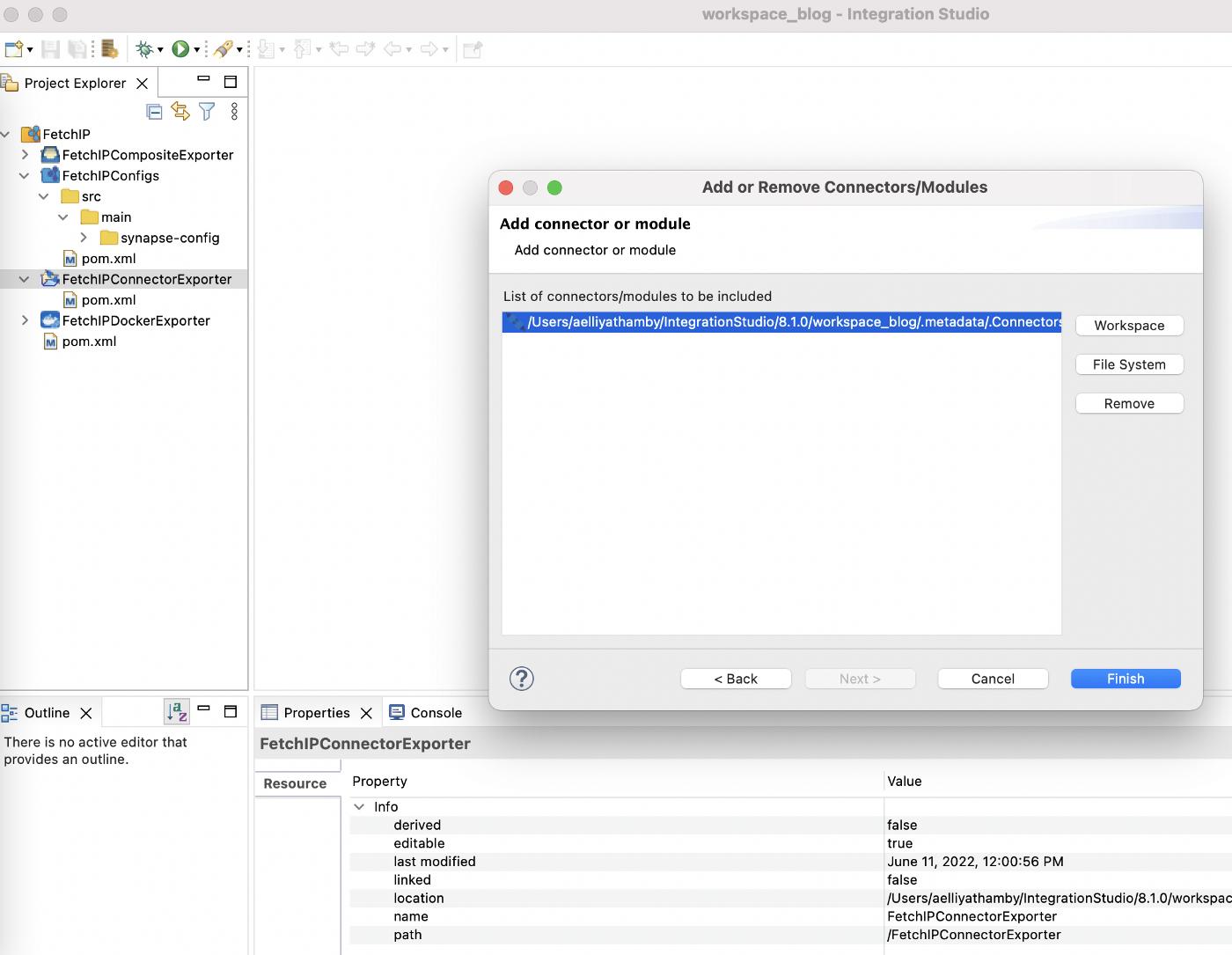Click the Help question mark in the dialog
This screenshot has width=1232, height=955.
click(x=521, y=679)
